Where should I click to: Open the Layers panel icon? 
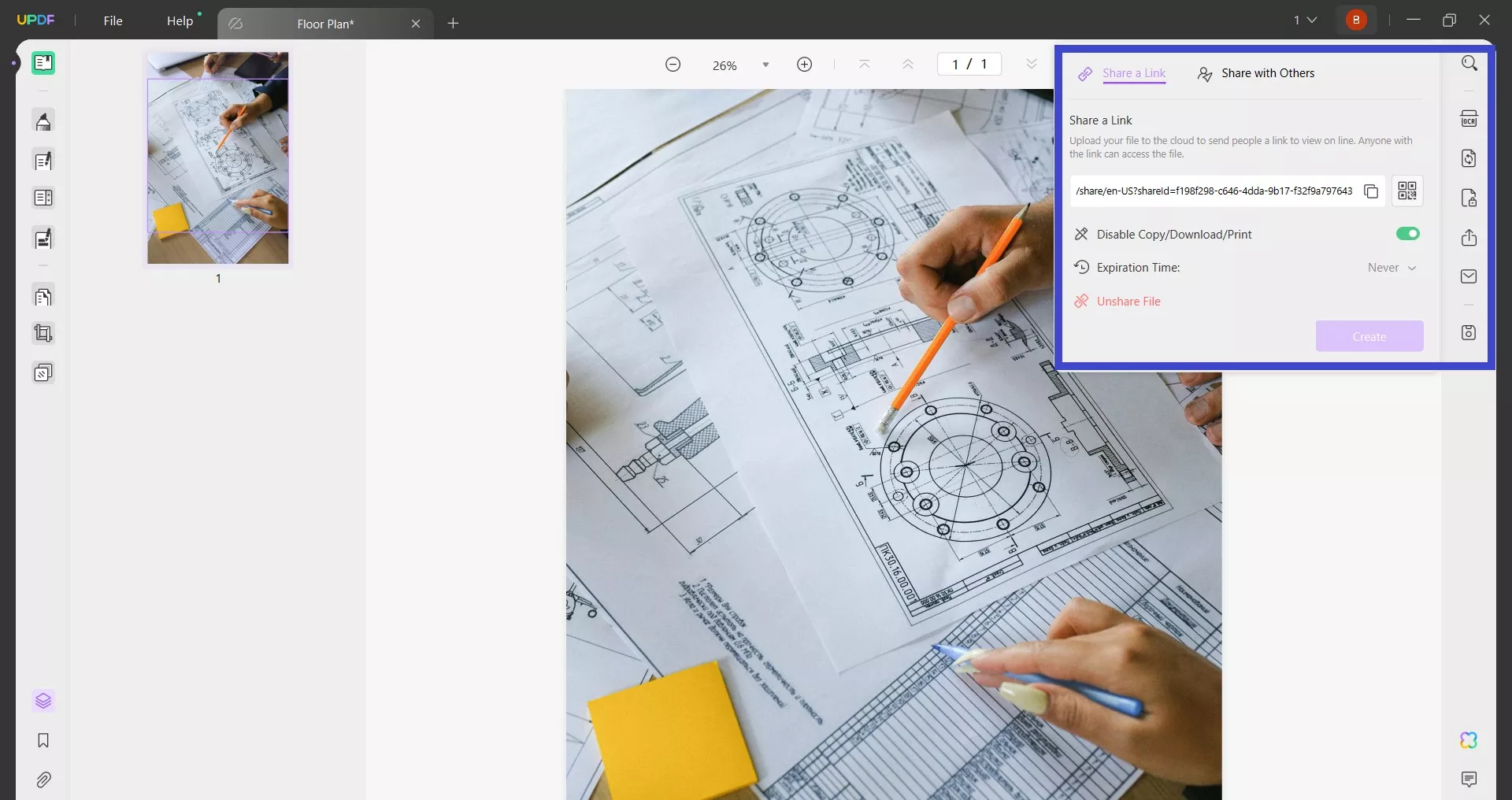pyautogui.click(x=43, y=701)
